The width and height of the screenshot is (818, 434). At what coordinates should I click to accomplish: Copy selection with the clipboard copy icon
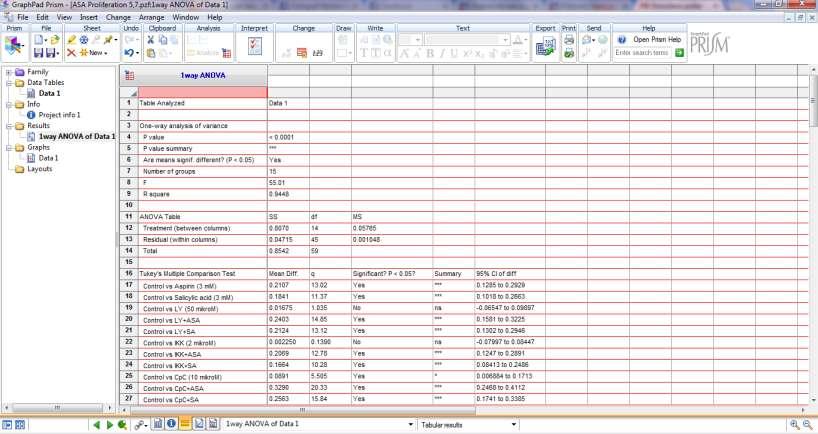tap(163, 40)
